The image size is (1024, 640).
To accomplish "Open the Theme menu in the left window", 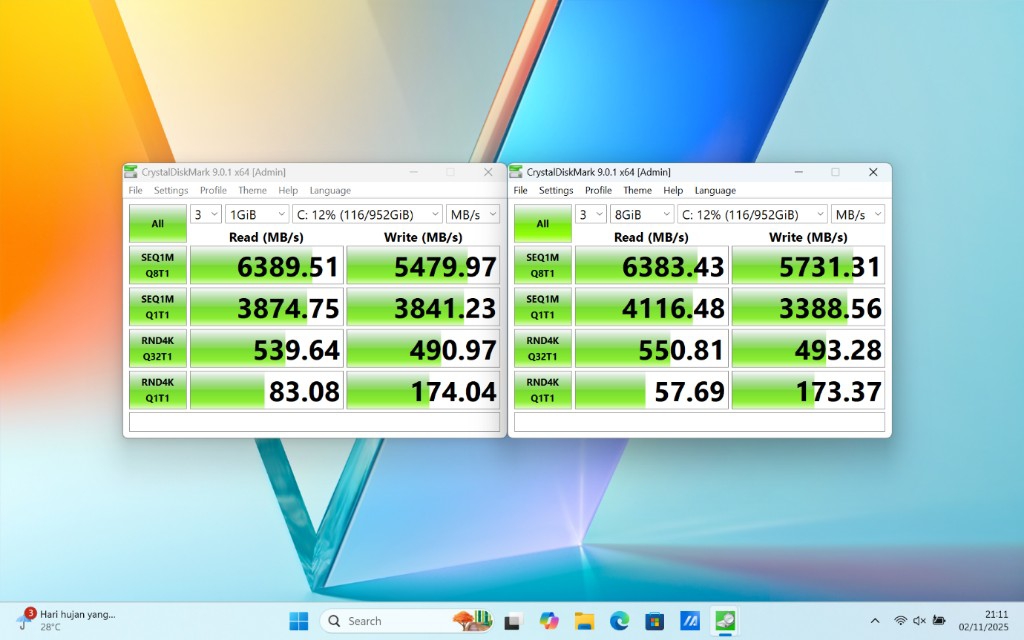I will [252, 191].
